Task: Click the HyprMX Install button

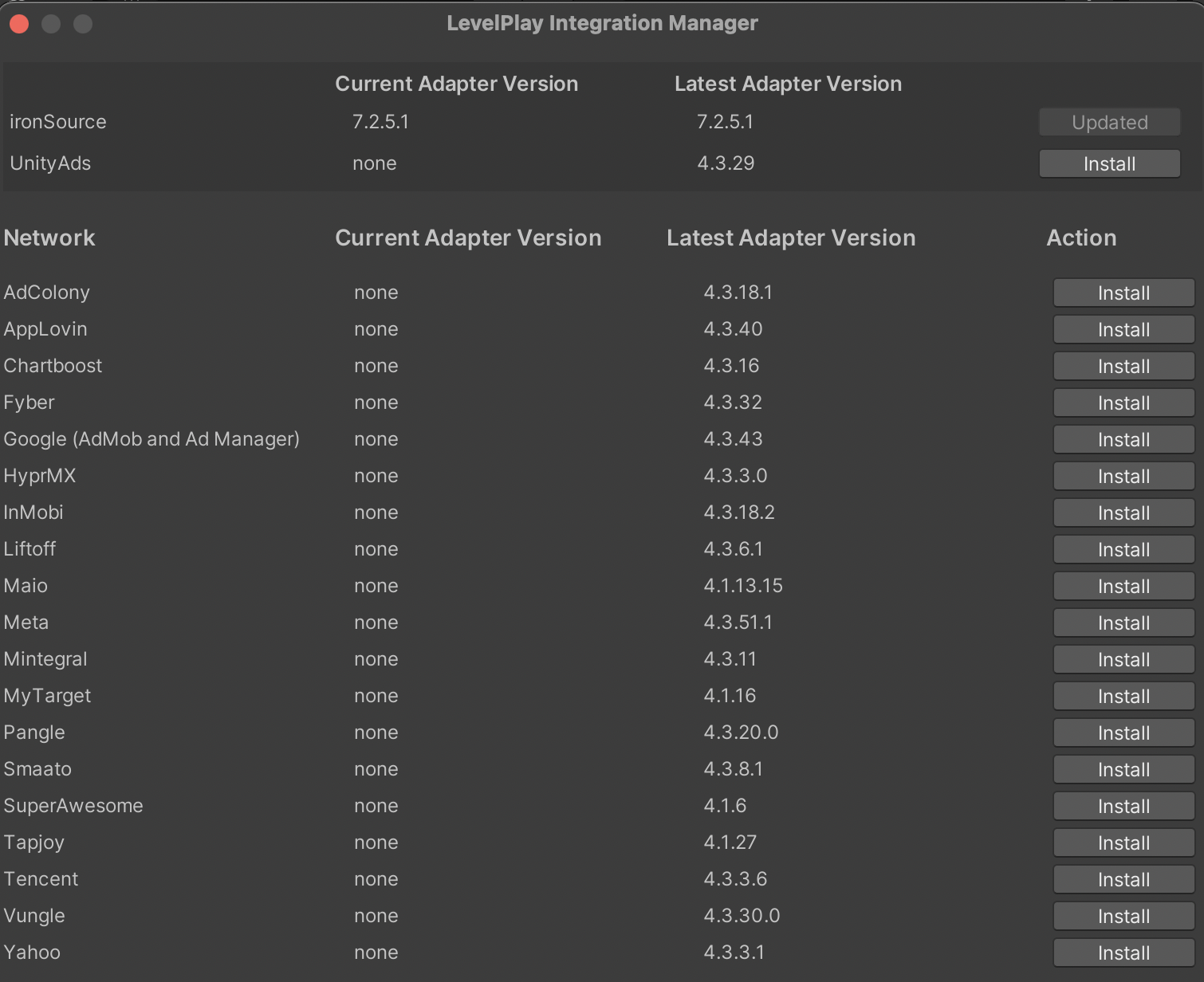Action: click(x=1123, y=477)
